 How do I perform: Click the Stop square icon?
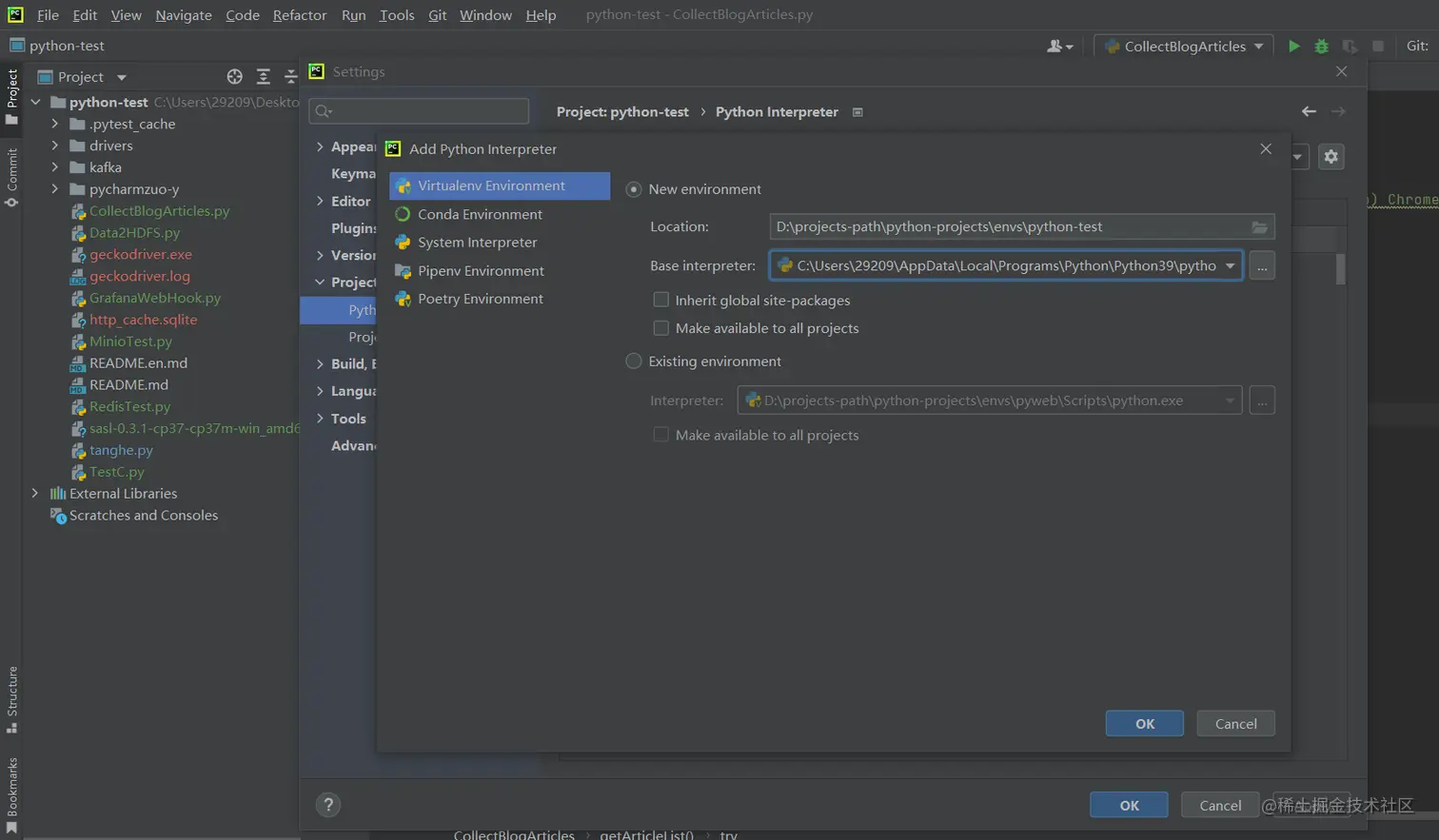click(x=1377, y=46)
